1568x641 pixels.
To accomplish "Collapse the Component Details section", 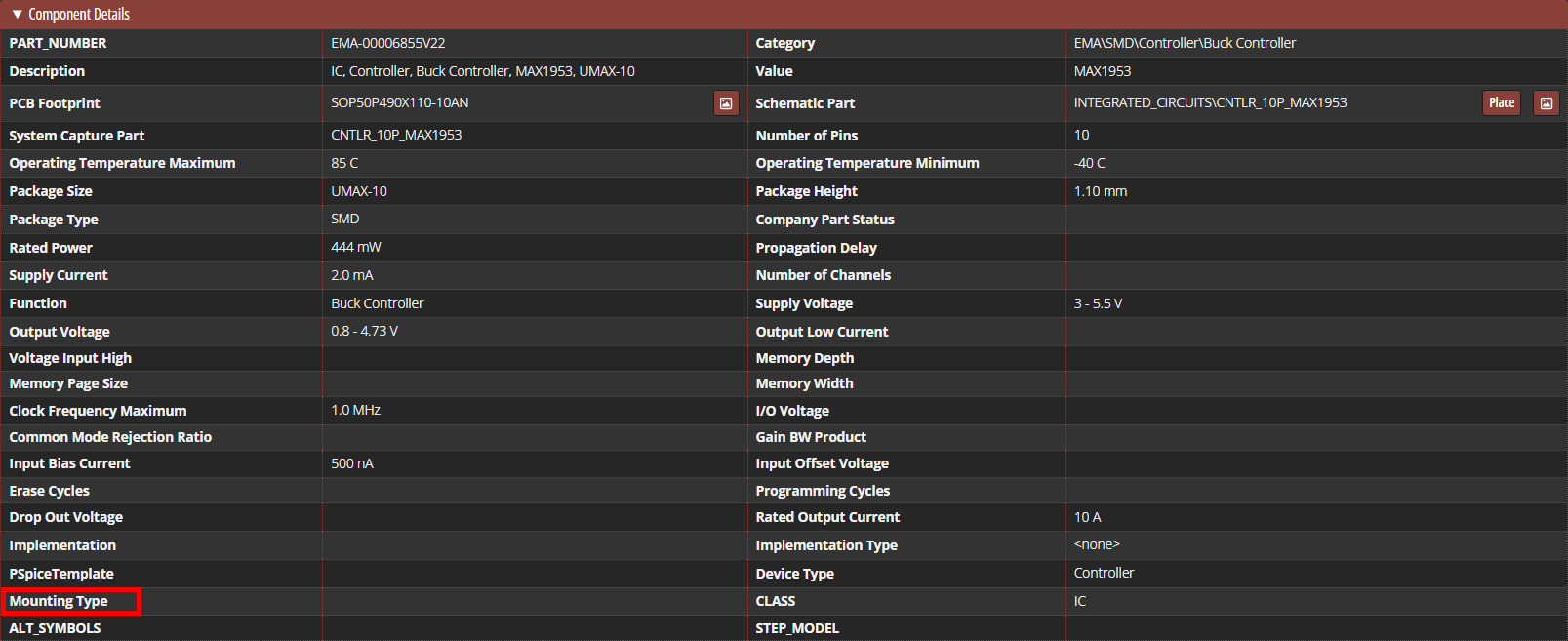I will coord(17,14).
